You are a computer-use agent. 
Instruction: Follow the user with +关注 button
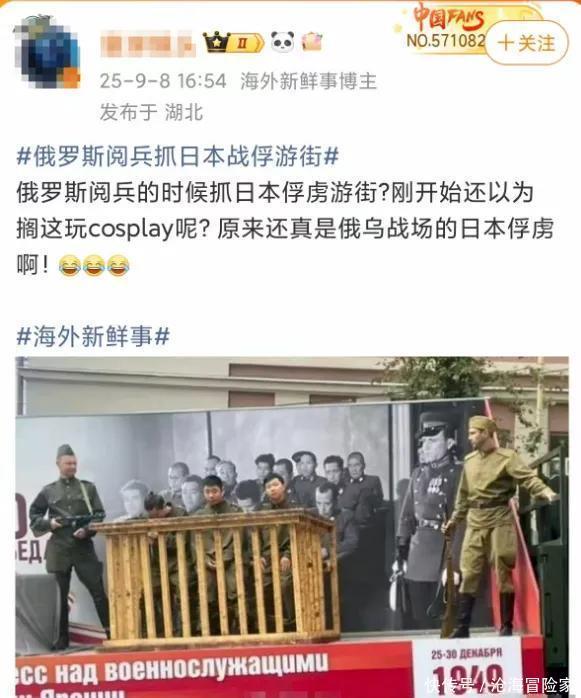coord(526,43)
